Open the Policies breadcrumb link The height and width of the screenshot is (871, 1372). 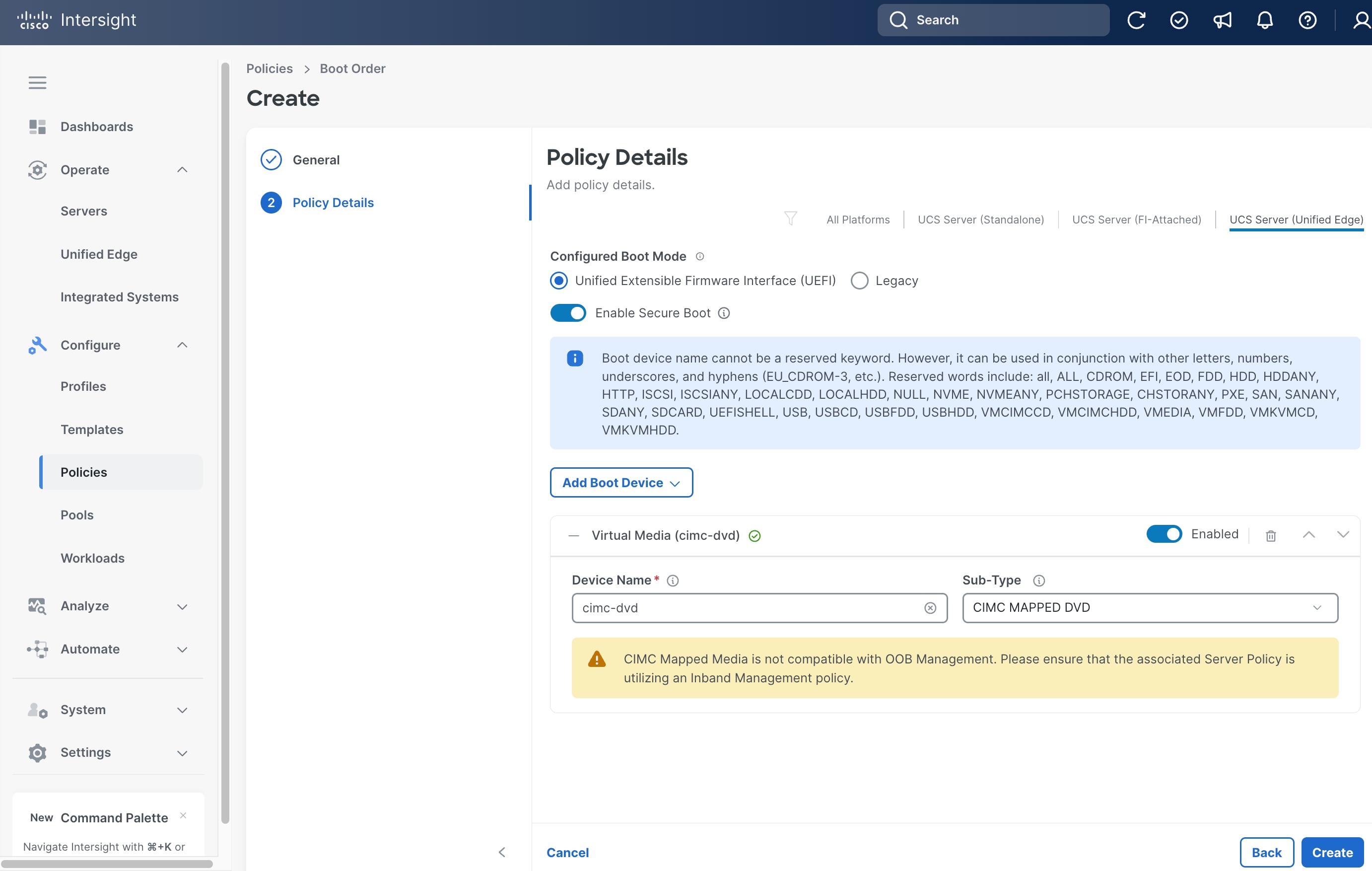pos(270,69)
